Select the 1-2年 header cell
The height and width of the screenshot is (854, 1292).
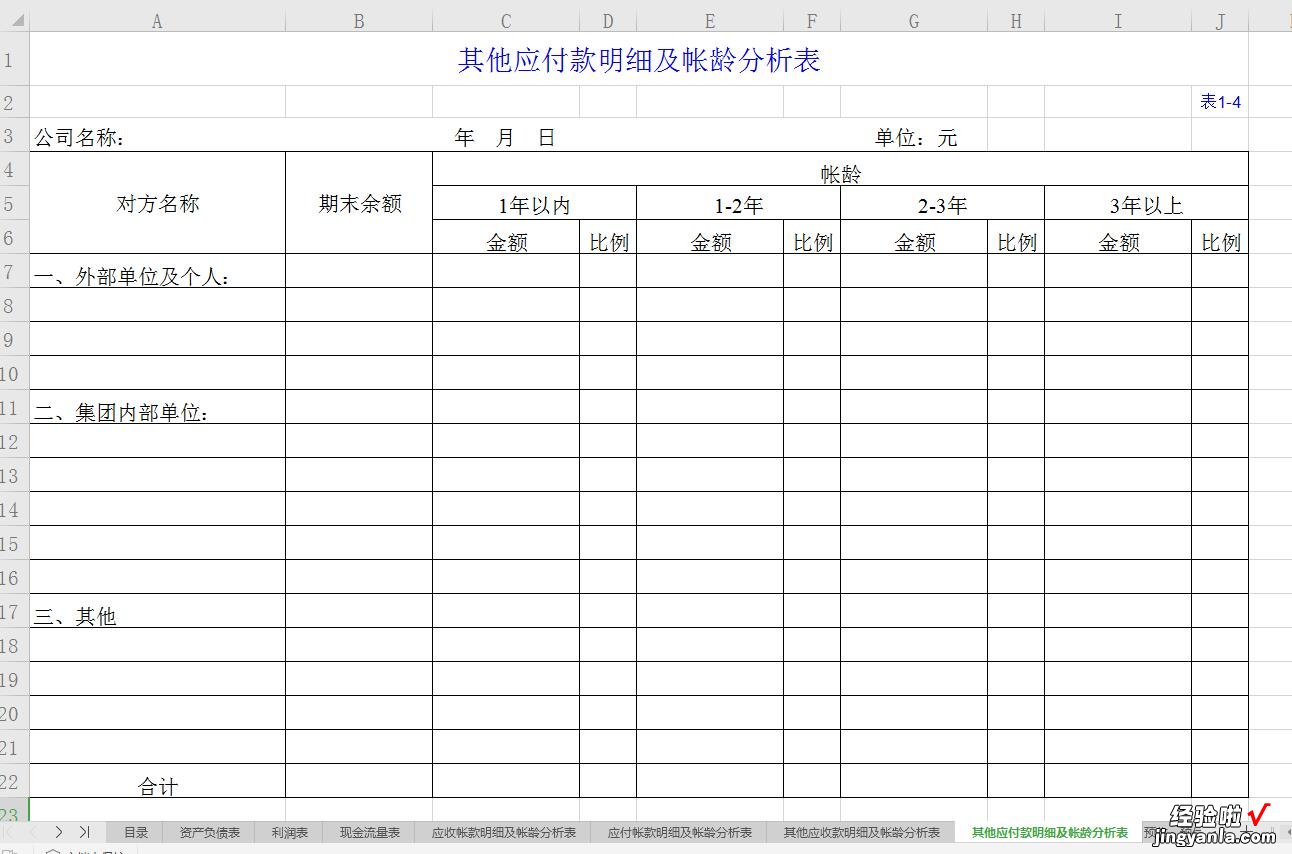[x=738, y=204]
